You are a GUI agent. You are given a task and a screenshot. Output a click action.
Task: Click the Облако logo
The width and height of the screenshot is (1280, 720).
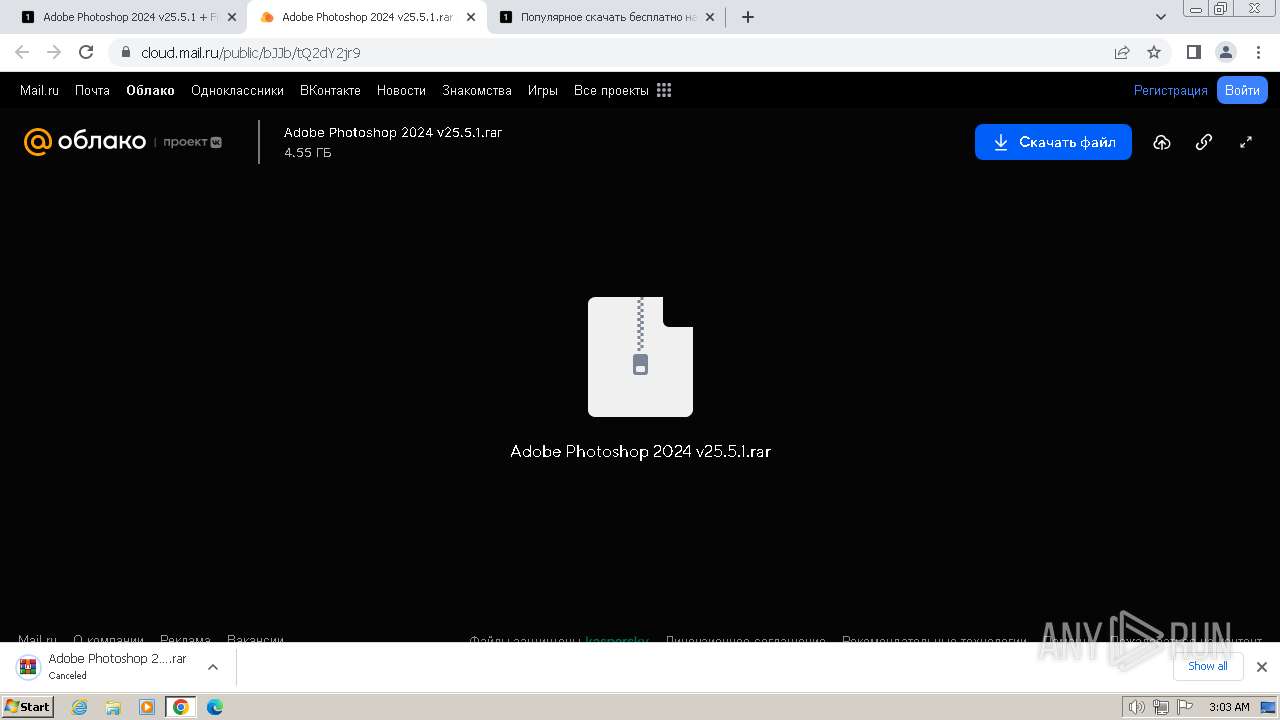click(x=85, y=142)
